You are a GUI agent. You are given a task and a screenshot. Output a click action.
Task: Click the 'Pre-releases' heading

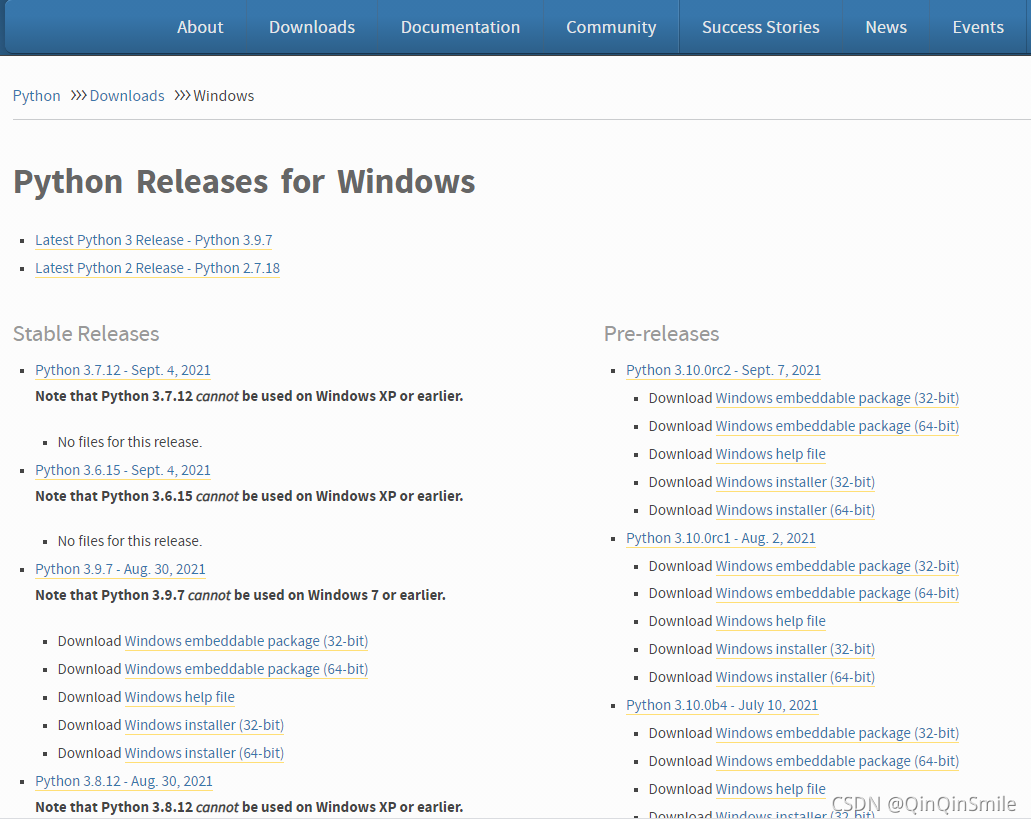661,334
